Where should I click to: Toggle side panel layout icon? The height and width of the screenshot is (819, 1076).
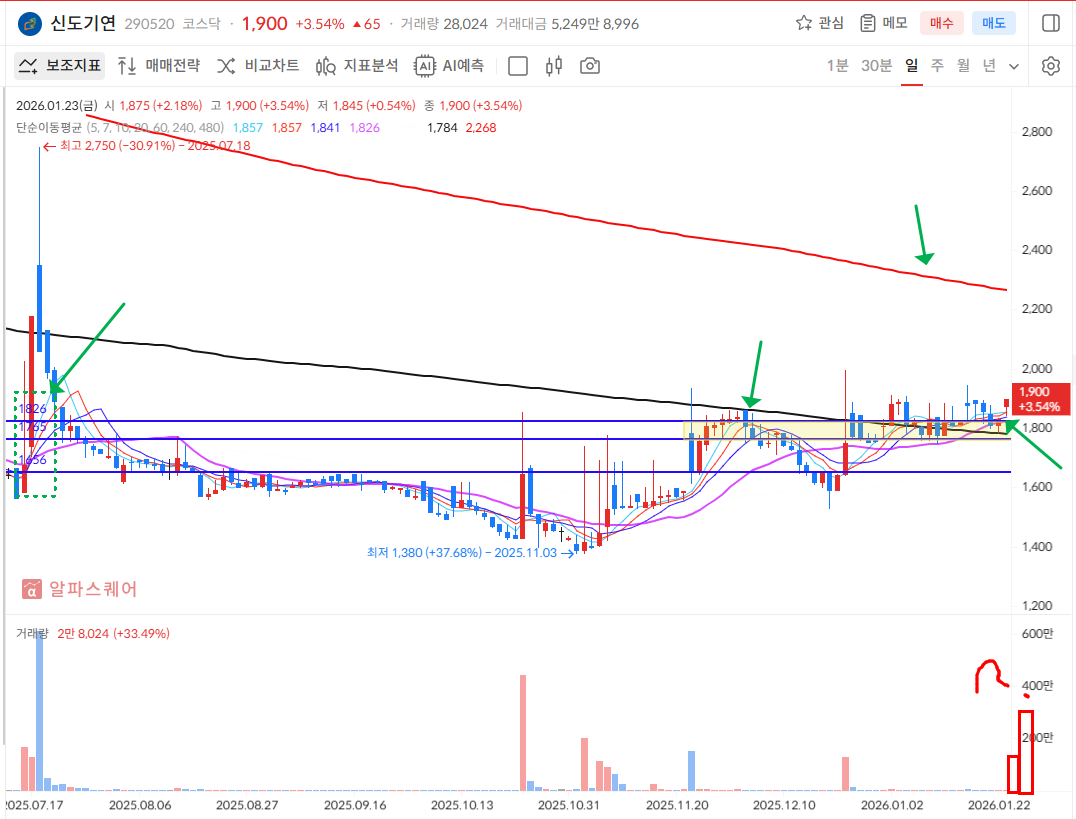(x=1050, y=23)
